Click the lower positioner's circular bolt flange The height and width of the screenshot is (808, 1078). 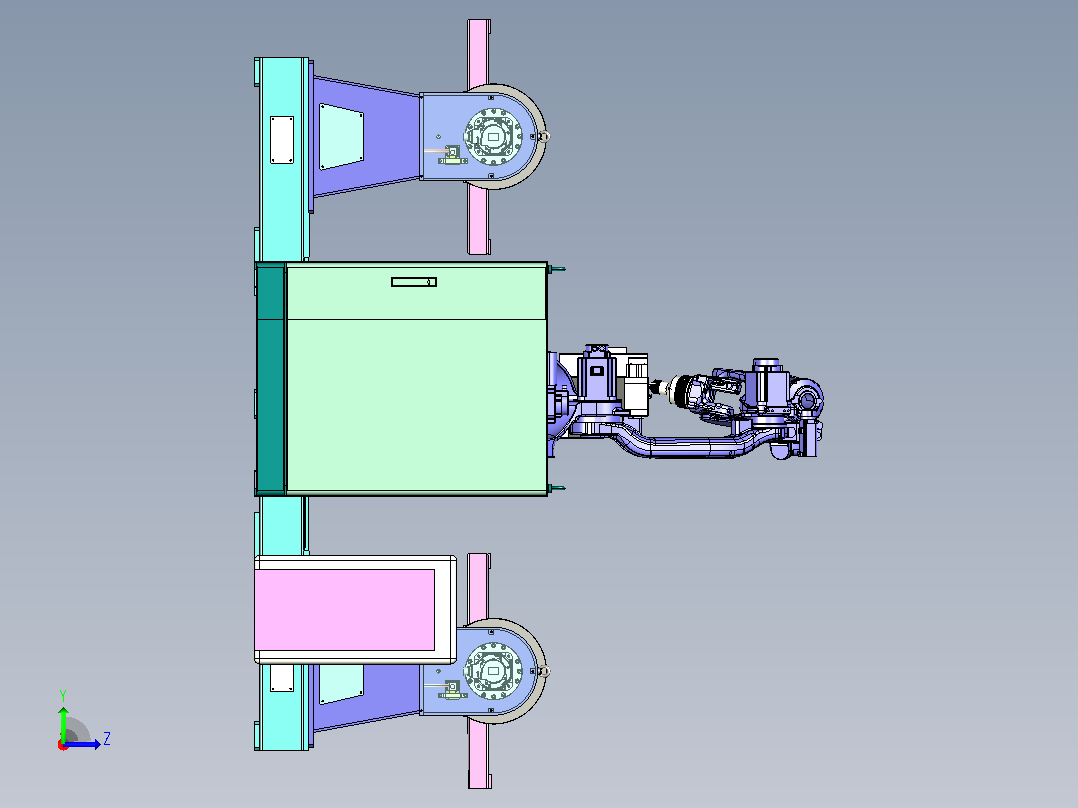click(x=493, y=670)
